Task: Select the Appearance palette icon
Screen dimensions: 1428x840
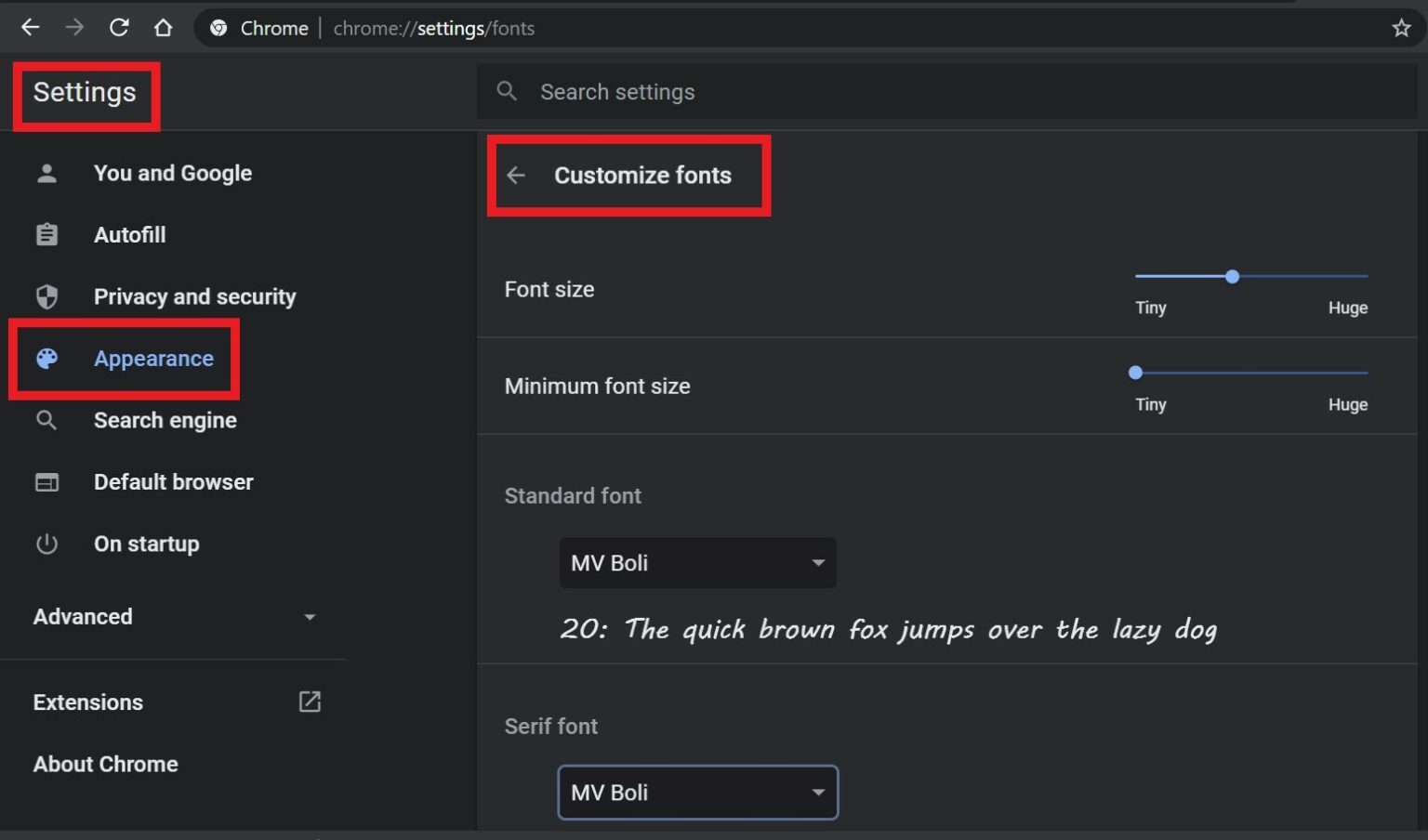Action: click(x=46, y=358)
